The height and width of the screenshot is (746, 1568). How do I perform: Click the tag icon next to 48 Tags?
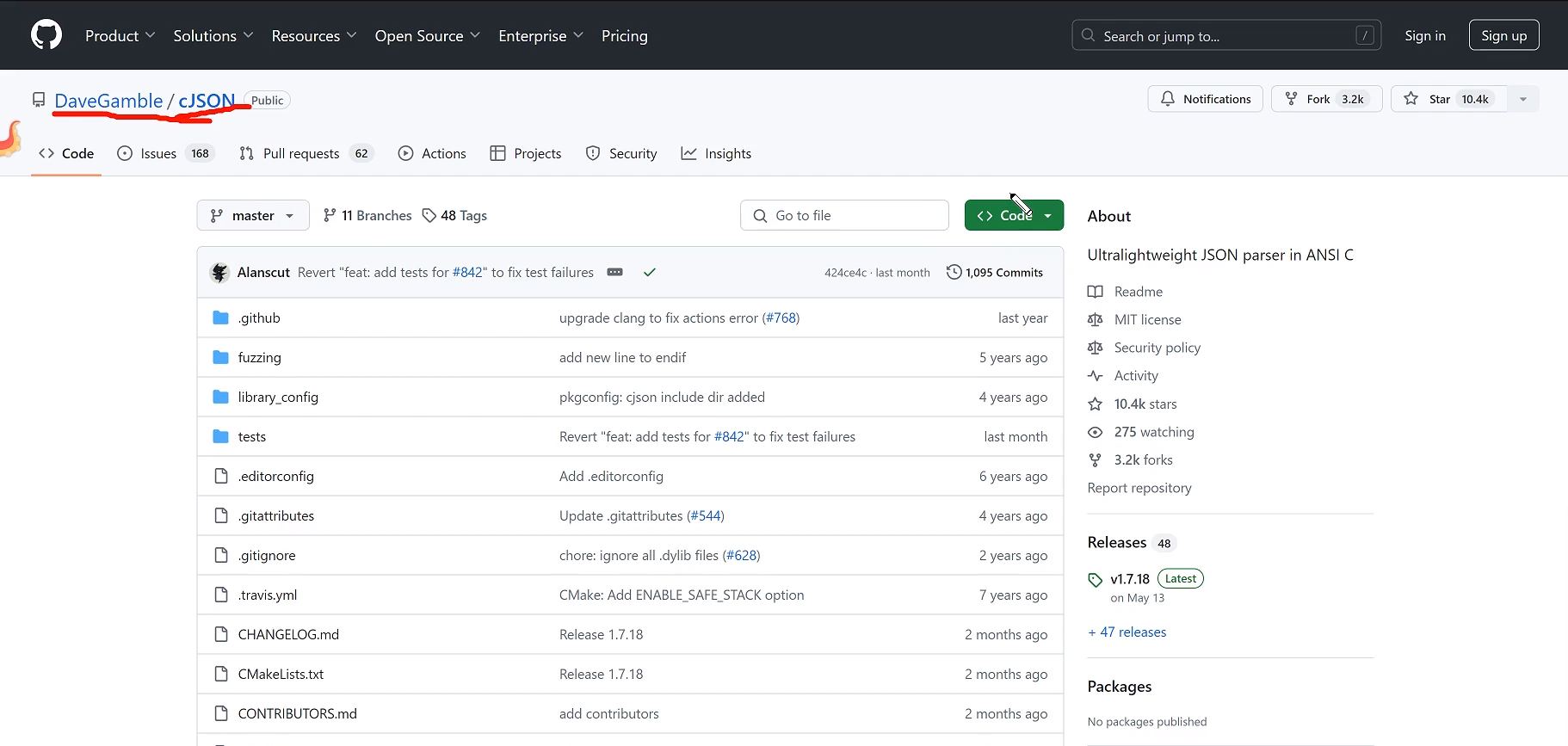(429, 215)
